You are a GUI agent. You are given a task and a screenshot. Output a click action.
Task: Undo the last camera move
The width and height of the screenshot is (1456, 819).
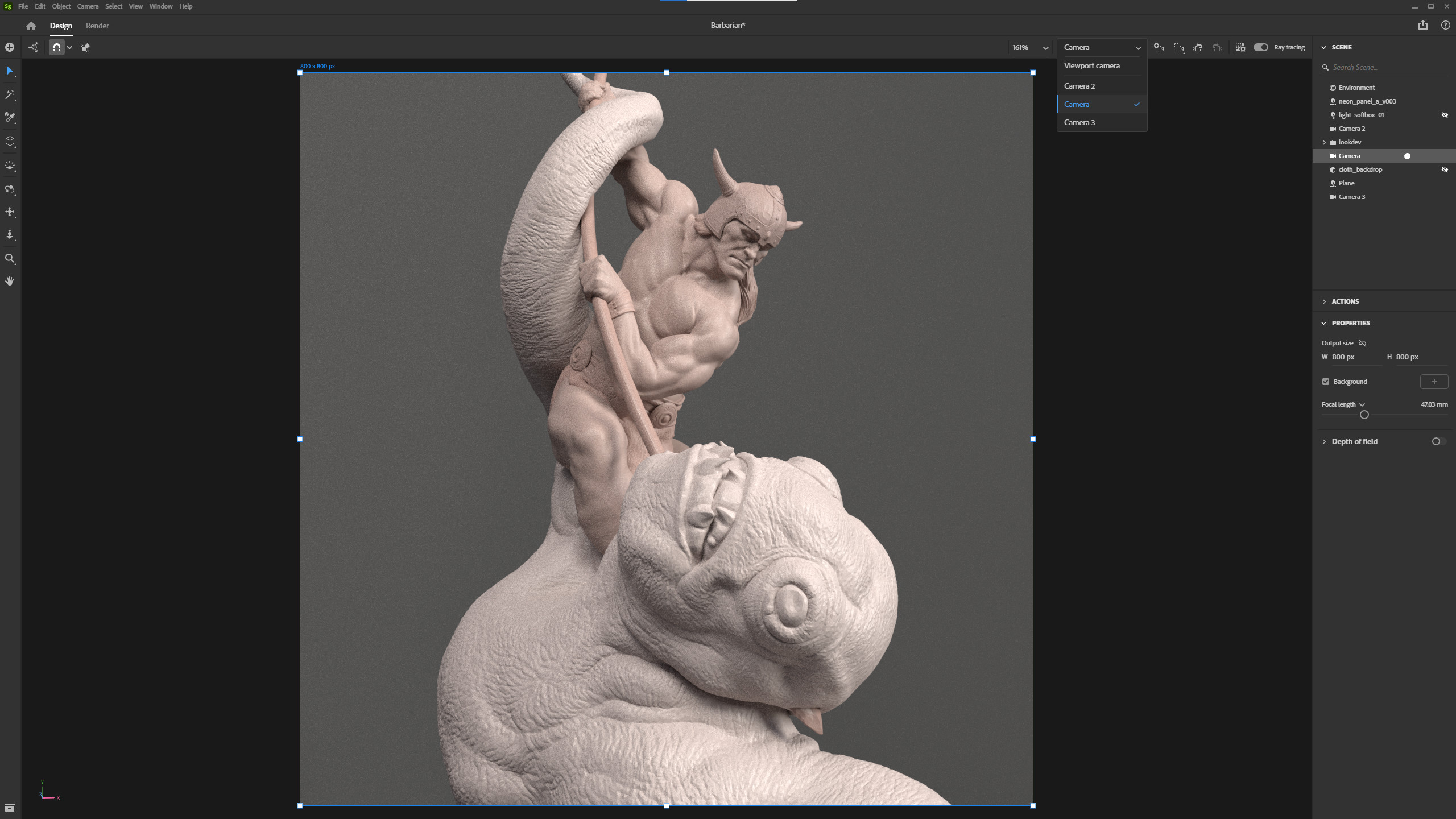point(1198,47)
